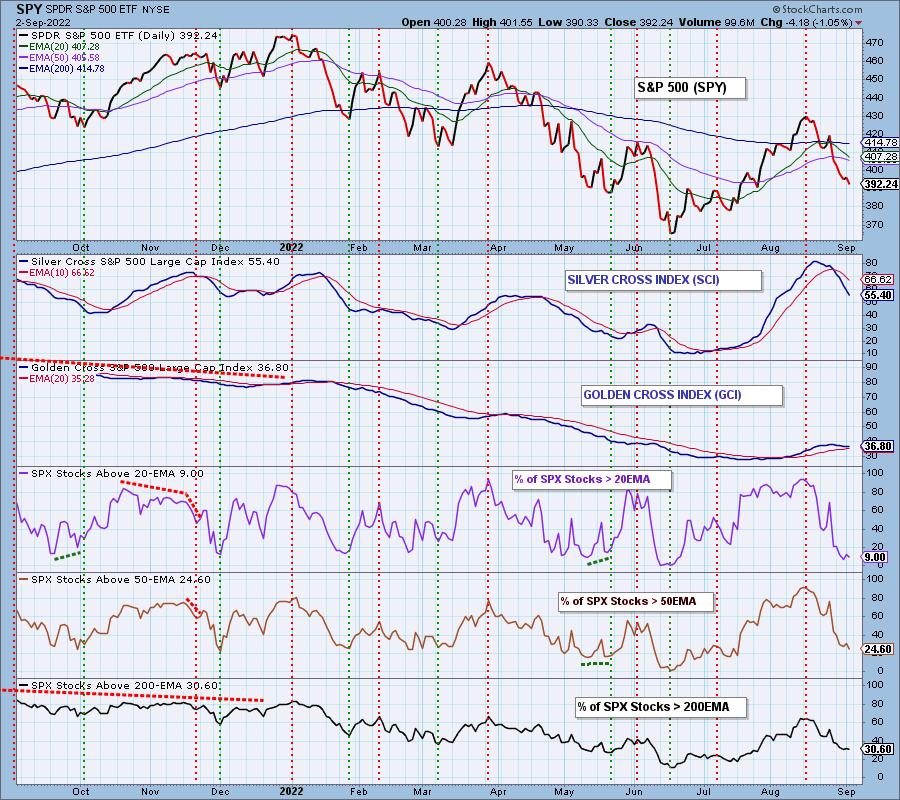Click the 'S&P 500 (SPY)' annotation box
The height and width of the screenshot is (800, 900).
click(x=690, y=88)
